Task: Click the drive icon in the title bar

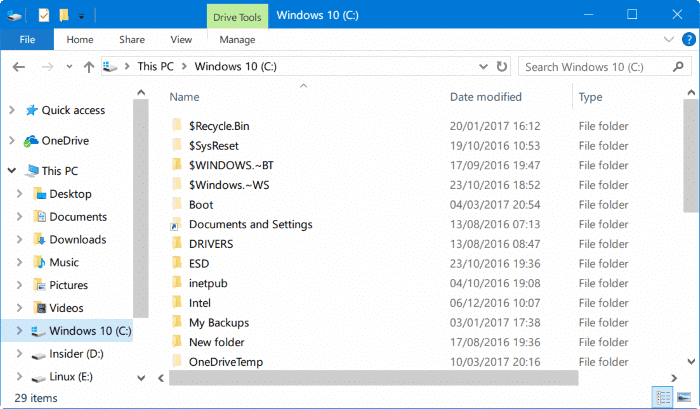Action: click(x=14, y=16)
